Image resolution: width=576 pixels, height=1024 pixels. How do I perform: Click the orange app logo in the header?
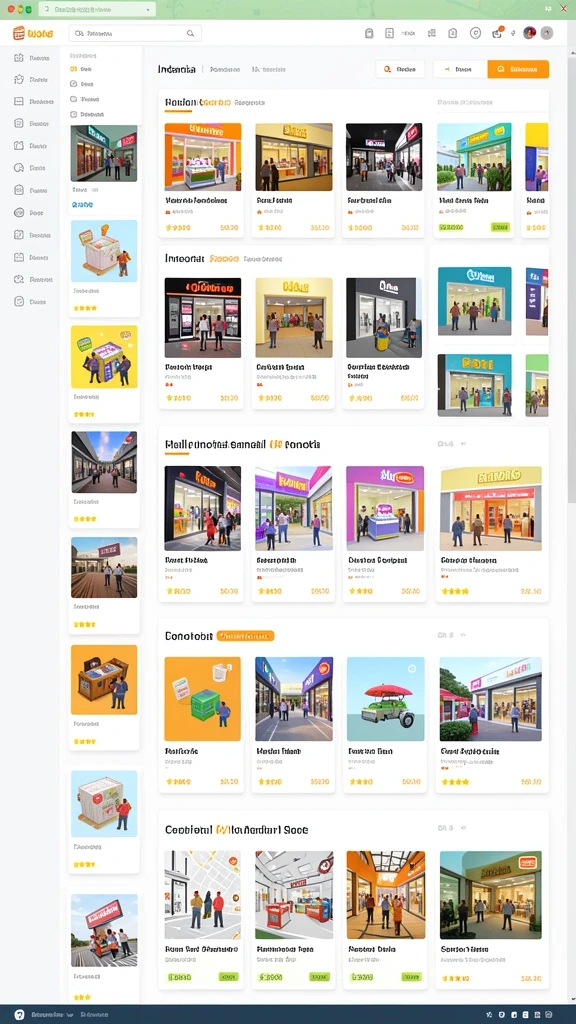click(x=33, y=33)
